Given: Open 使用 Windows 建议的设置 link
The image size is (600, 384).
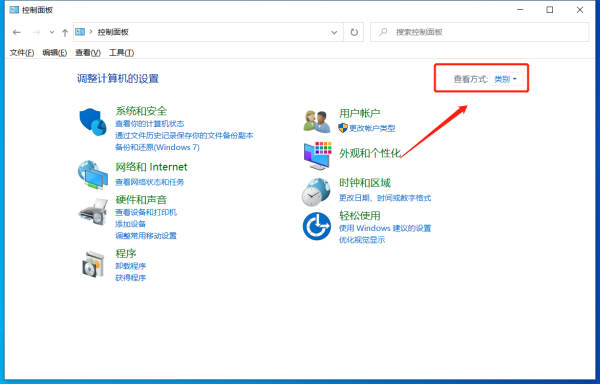Looking at the screenshot, I should click(385, 228).
